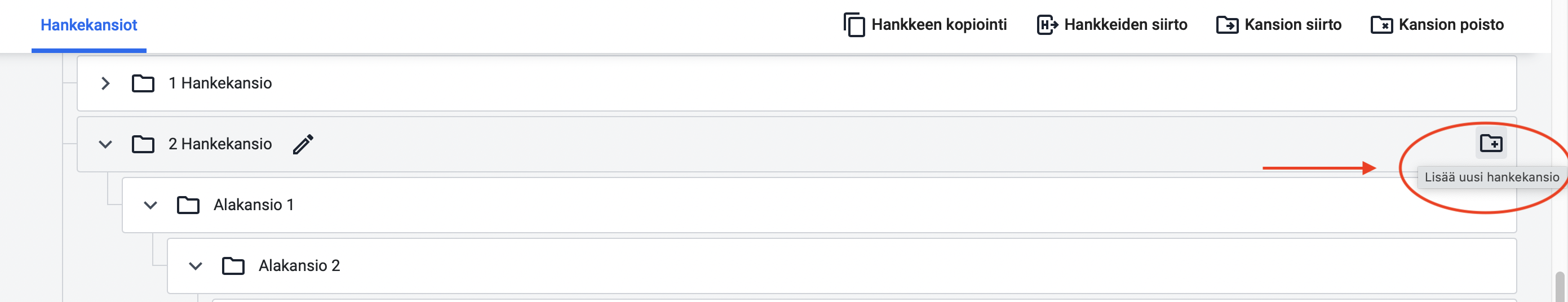Click folder icon of 1 Hankekansio
Viewport: 1568px width, 302px height.
[x=143, y=83]
